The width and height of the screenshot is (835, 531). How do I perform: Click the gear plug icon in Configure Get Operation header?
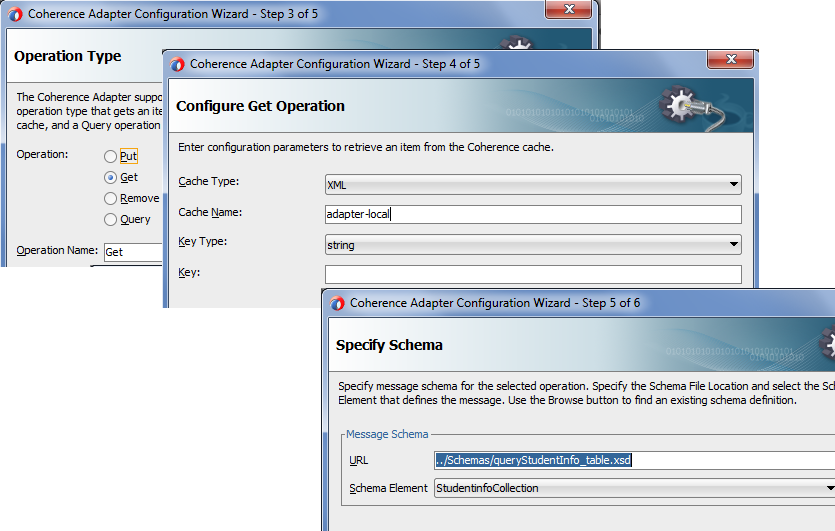(x=692, y=107)
